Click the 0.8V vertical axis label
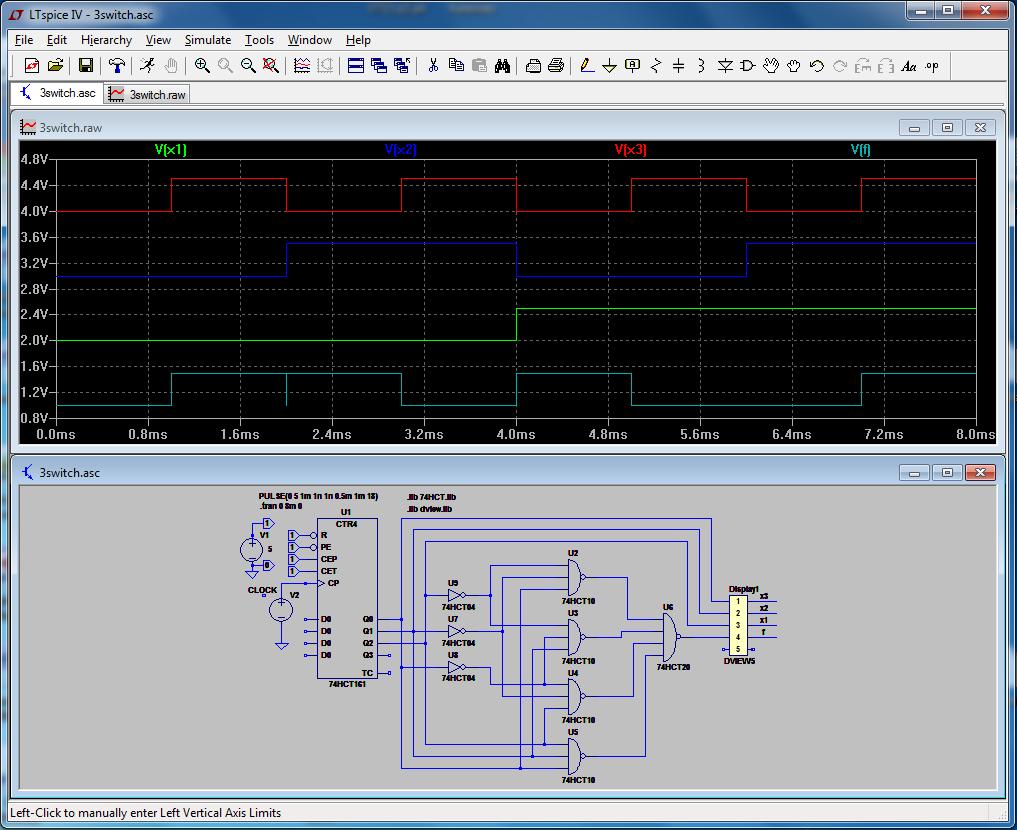1017x830 pixels. (x=34, y=418)
